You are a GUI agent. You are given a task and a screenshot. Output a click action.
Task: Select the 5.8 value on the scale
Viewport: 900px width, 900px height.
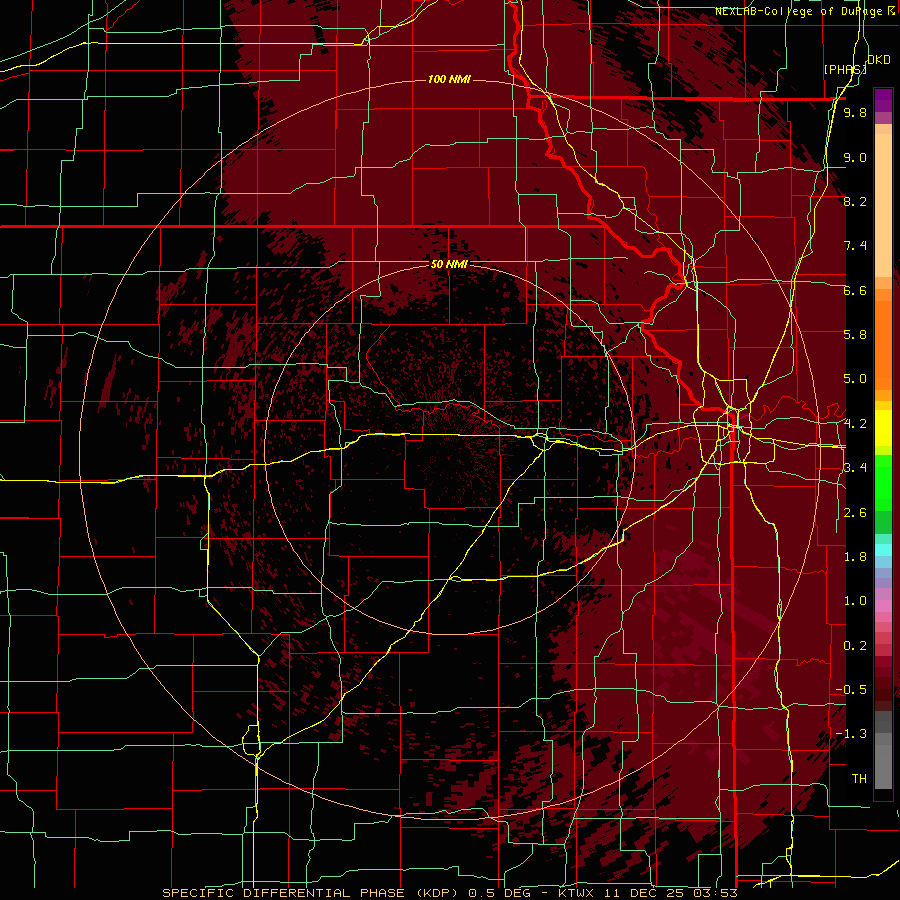point(855,335)
